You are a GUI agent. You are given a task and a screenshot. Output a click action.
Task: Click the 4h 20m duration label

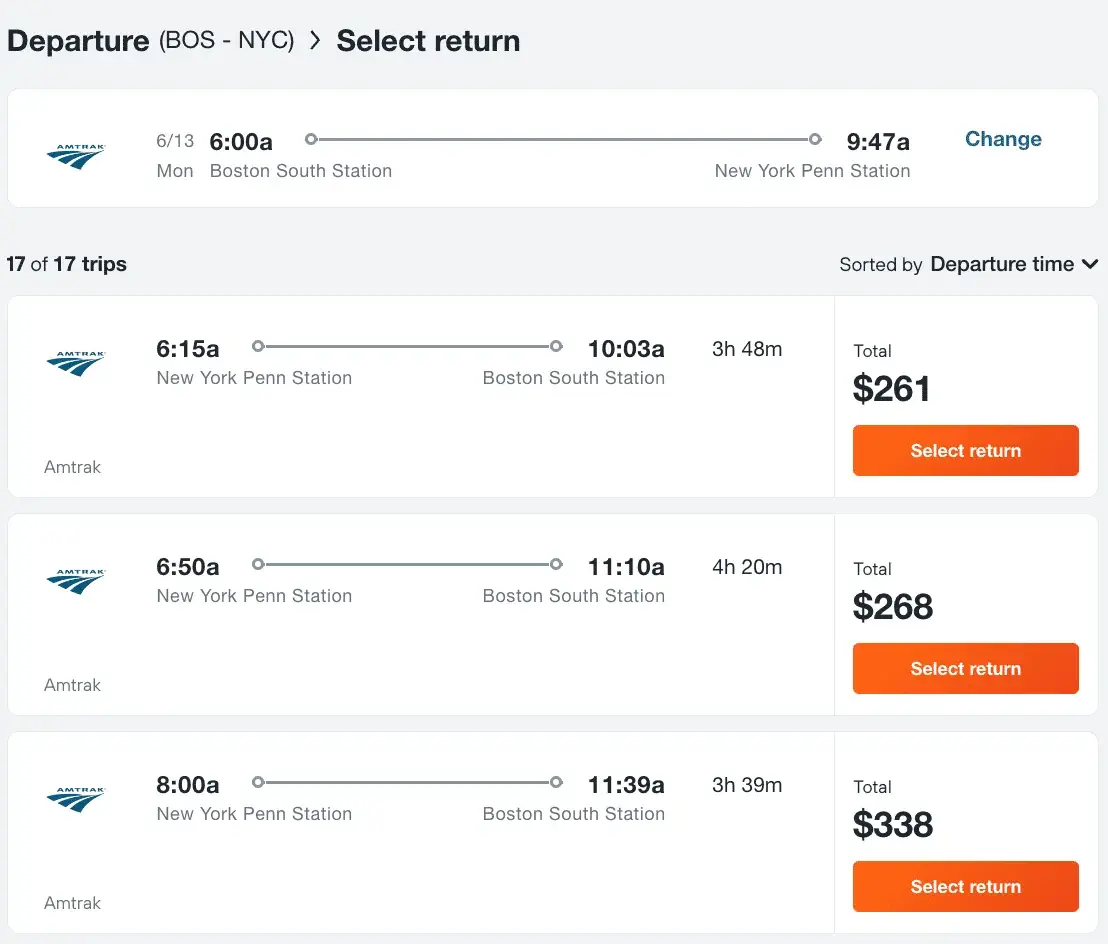747,567
